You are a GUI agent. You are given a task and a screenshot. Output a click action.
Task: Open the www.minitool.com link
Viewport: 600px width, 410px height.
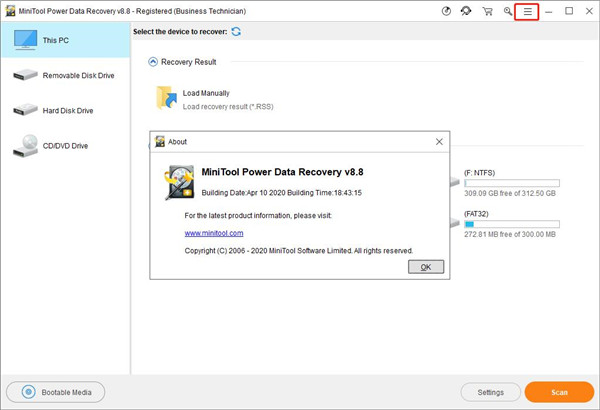coord(214,233)
